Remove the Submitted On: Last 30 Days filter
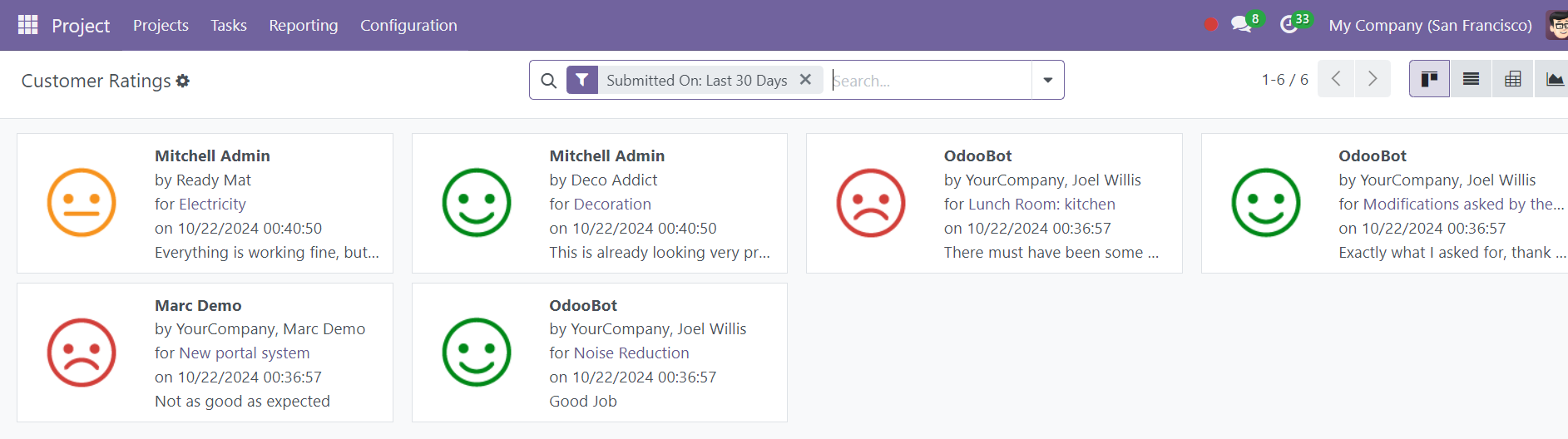1568x439 pixels. 805,80
